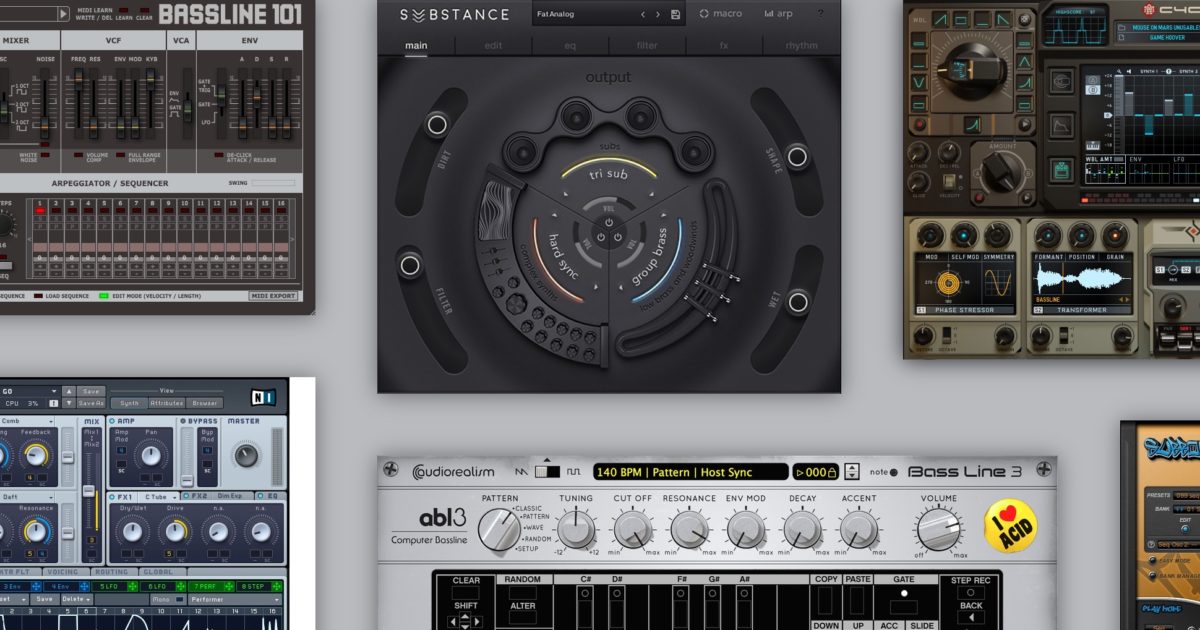Go to previous preset in Substance
Screen dimensions: 1200x630
point(643,15)
